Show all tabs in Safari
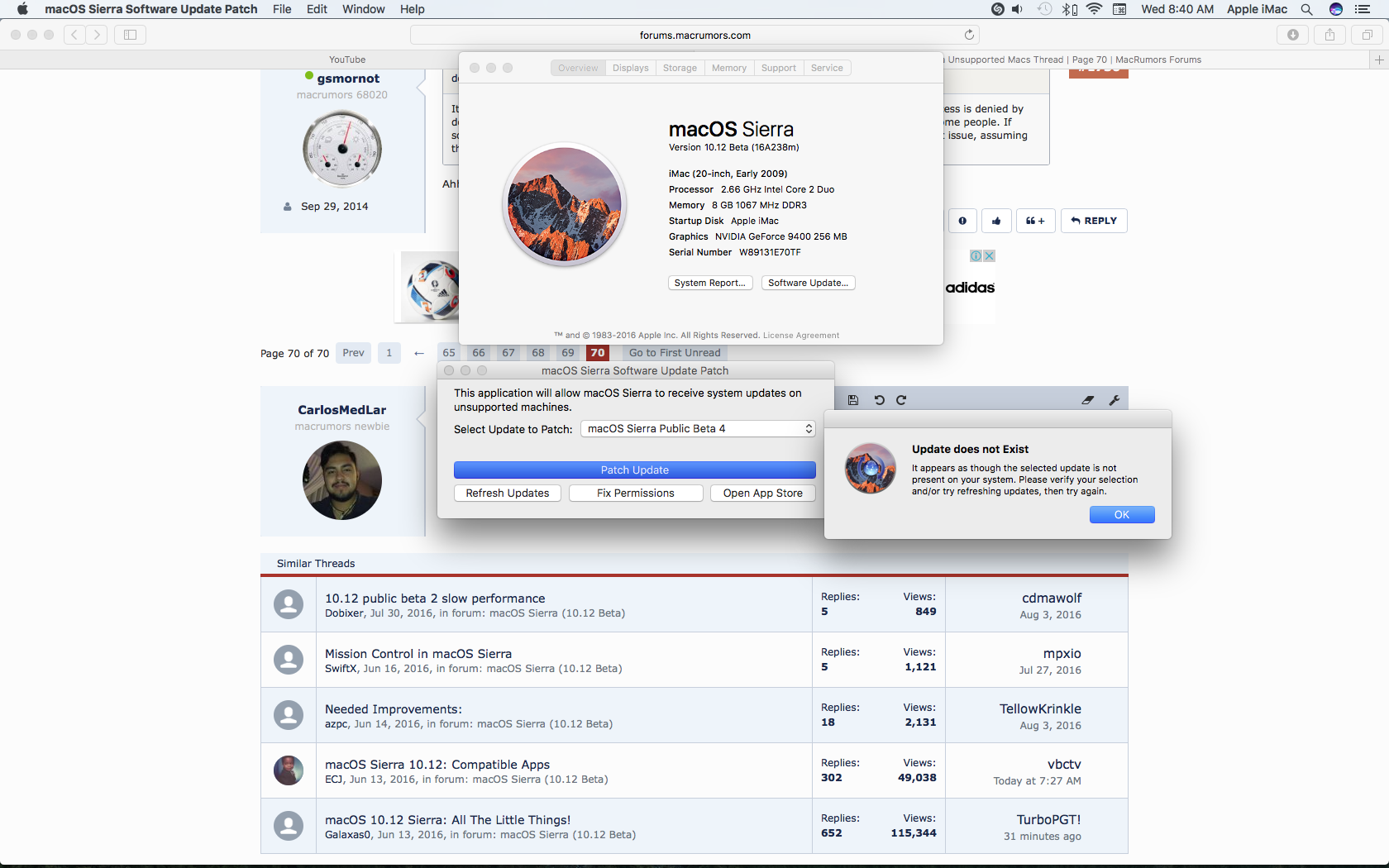 1367,35
